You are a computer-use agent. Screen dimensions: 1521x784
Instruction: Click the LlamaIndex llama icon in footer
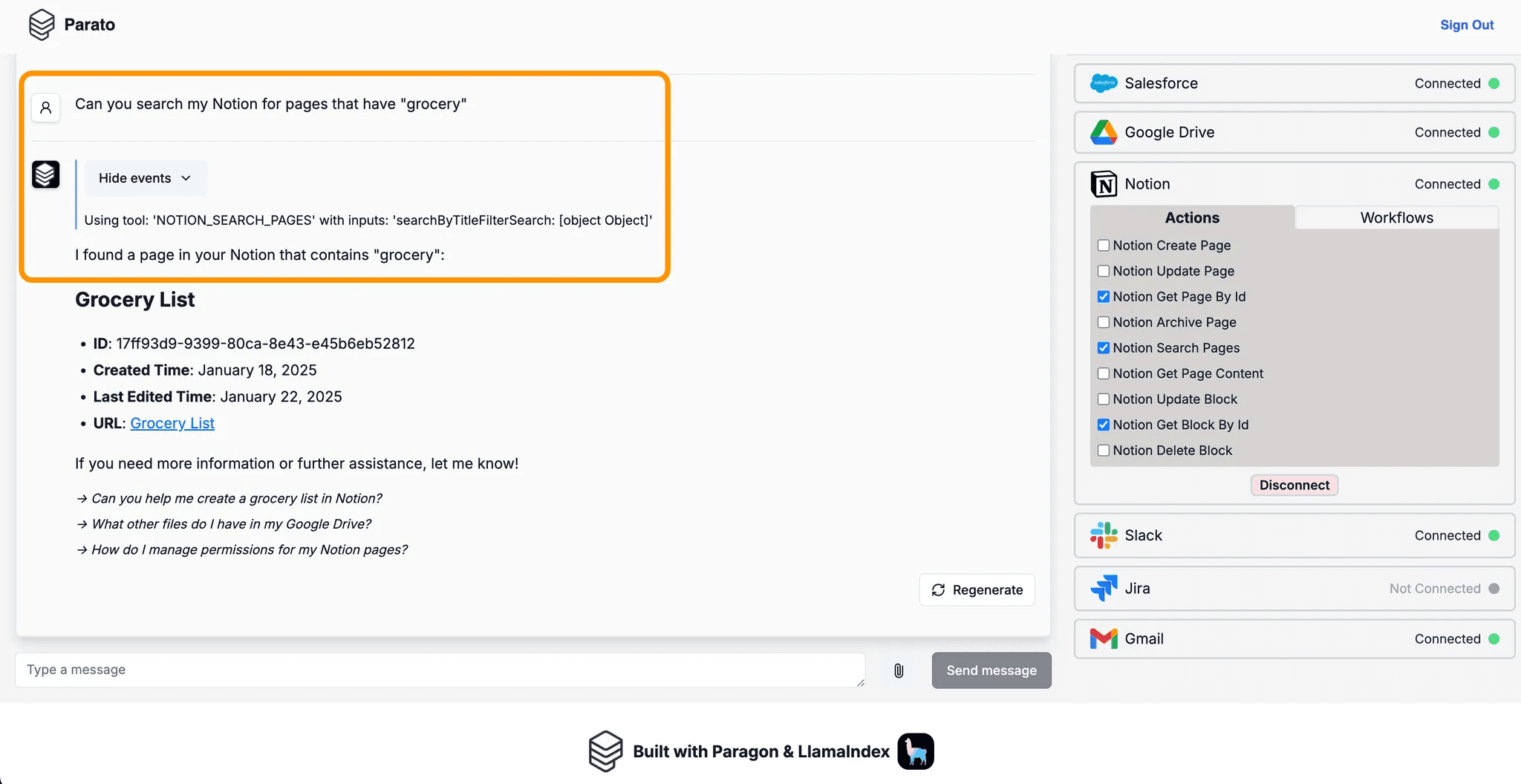(x=916, y=751)
